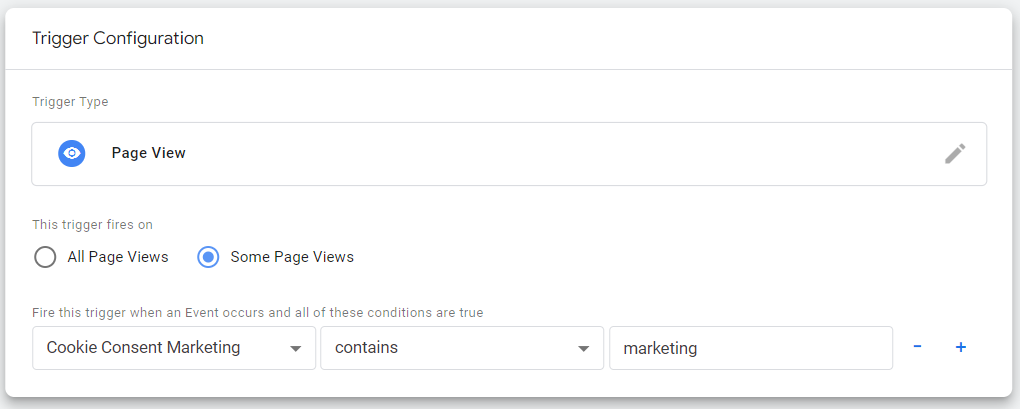Screen dimensions: 1020x409
Task: Remove condition with minus icon
Action: click(917, 347)
